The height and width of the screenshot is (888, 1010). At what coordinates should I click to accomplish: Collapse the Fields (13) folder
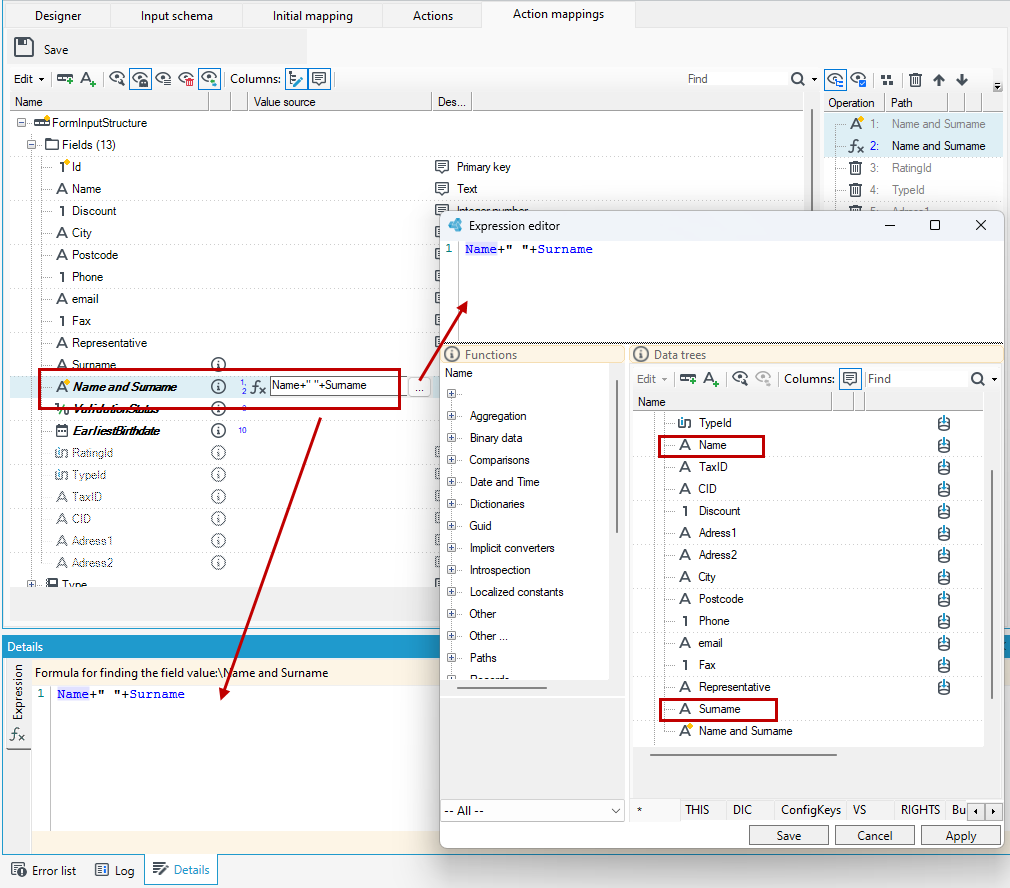pyautogui.click(x=31, y=144)
